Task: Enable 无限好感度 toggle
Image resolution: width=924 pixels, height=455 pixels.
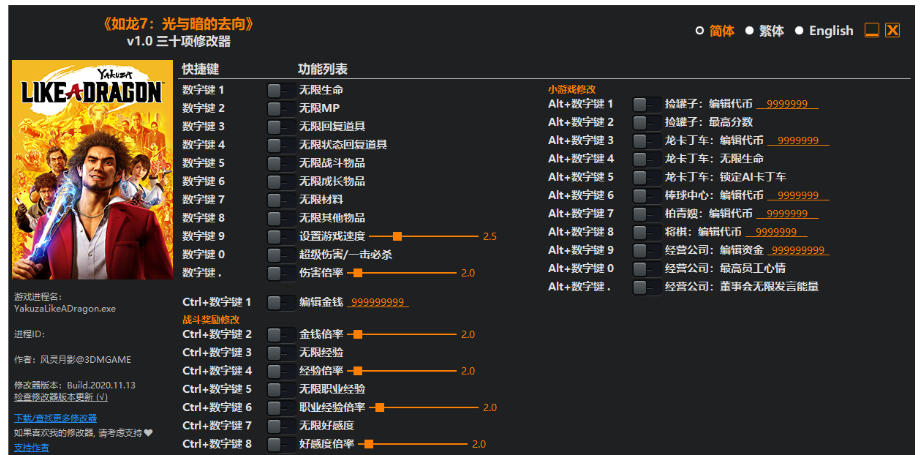Action: (x=280, y=426)
